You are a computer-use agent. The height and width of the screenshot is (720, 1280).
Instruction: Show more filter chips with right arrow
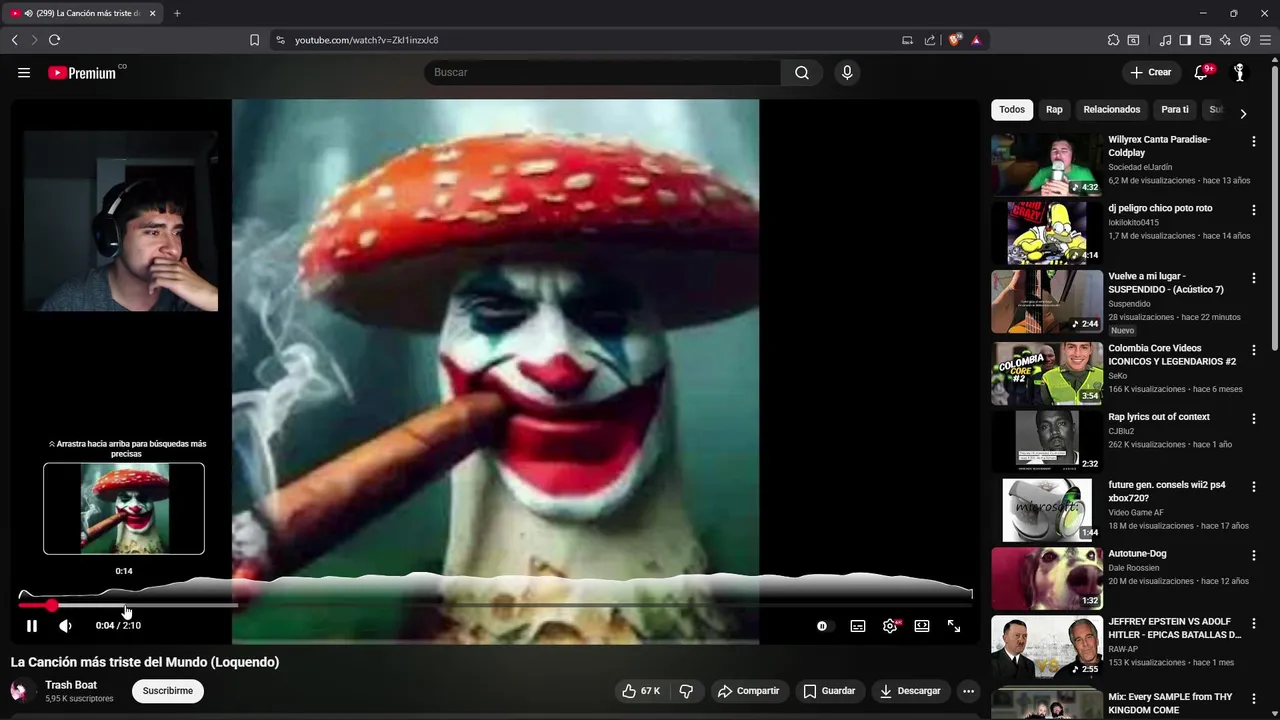1243,113
